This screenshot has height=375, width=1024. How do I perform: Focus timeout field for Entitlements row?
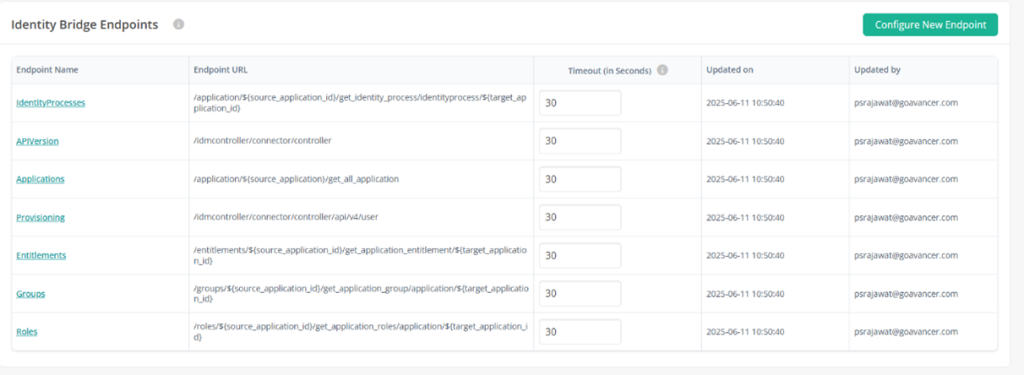(580, 255)
